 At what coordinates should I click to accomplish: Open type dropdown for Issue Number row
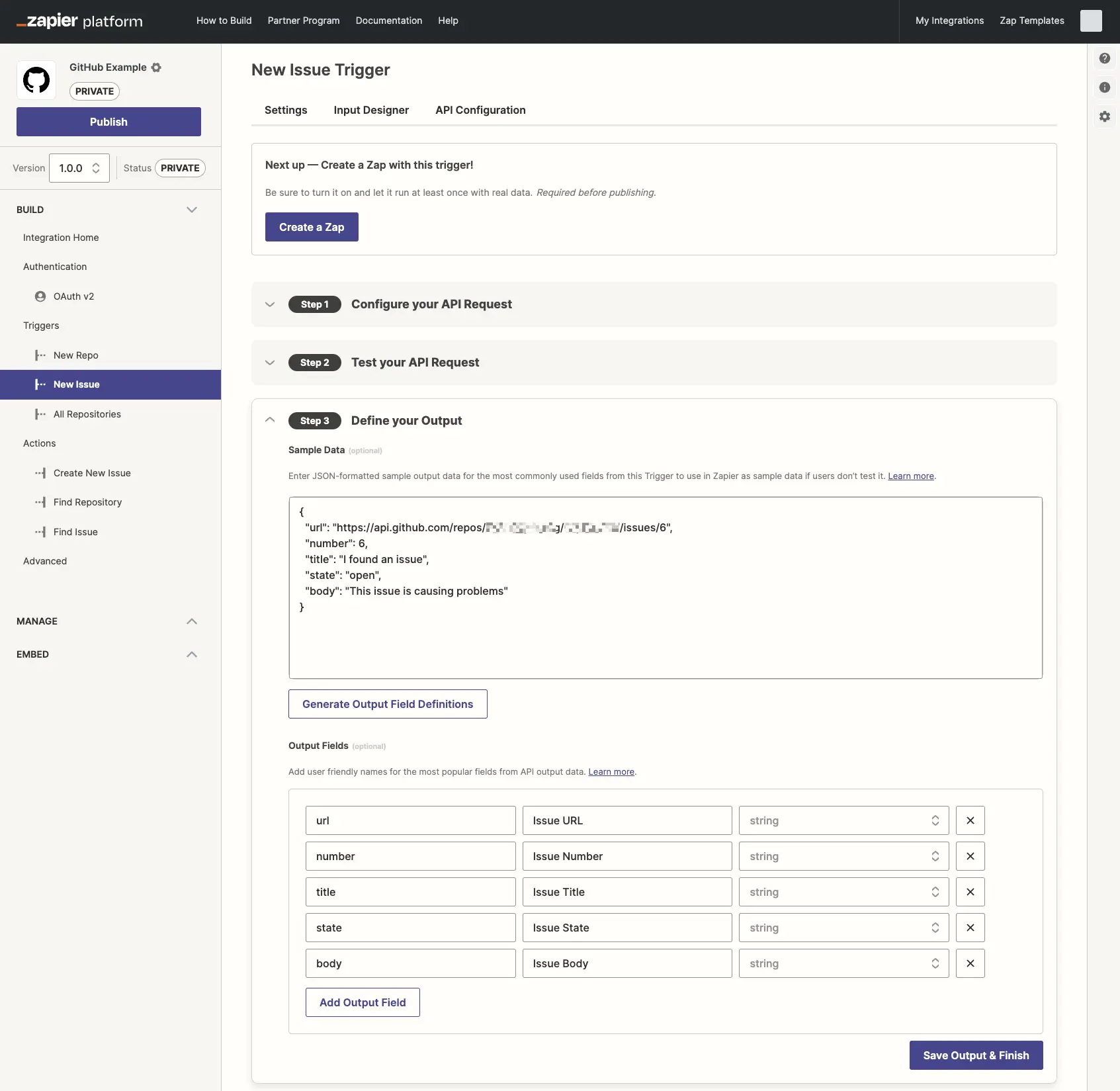pos(844,856)
